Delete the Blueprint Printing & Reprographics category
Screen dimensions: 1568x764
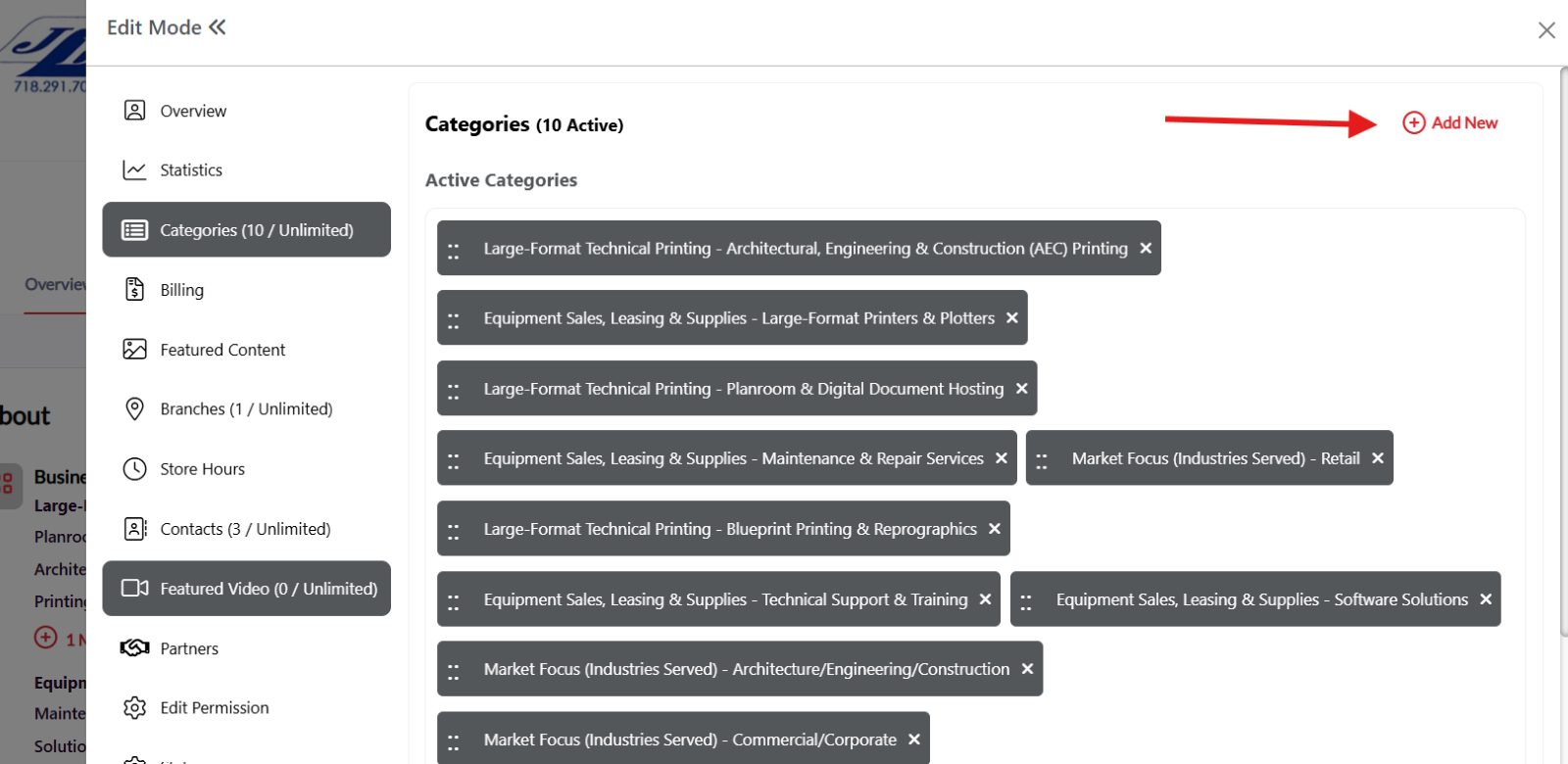pyautogui.click(x=995, y=529)
